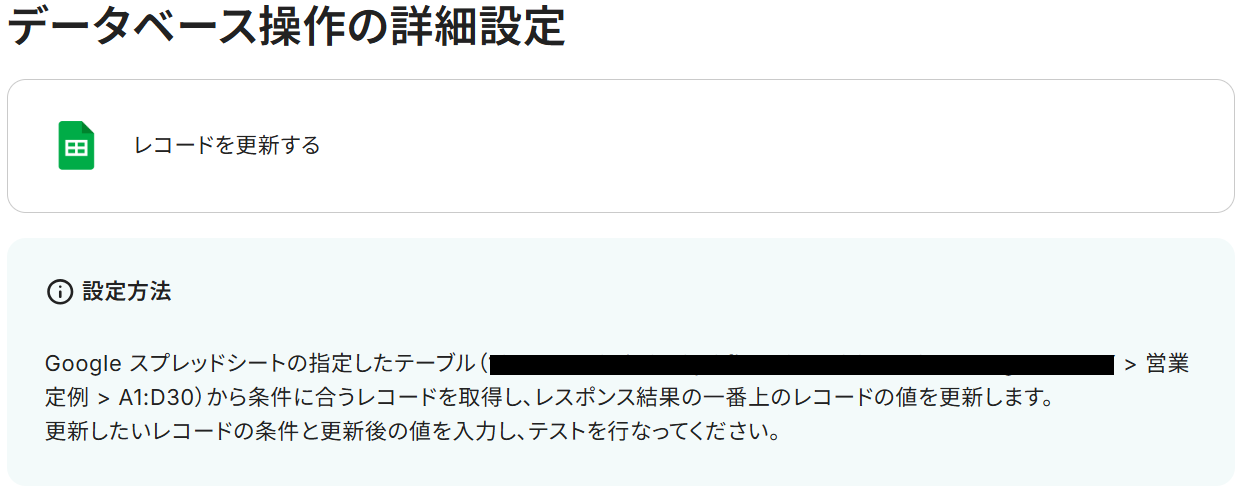This screenshot has width=1241, height=492.
Task: Click the phrase 条件に合うレコードを取得し
Action: 377,398
